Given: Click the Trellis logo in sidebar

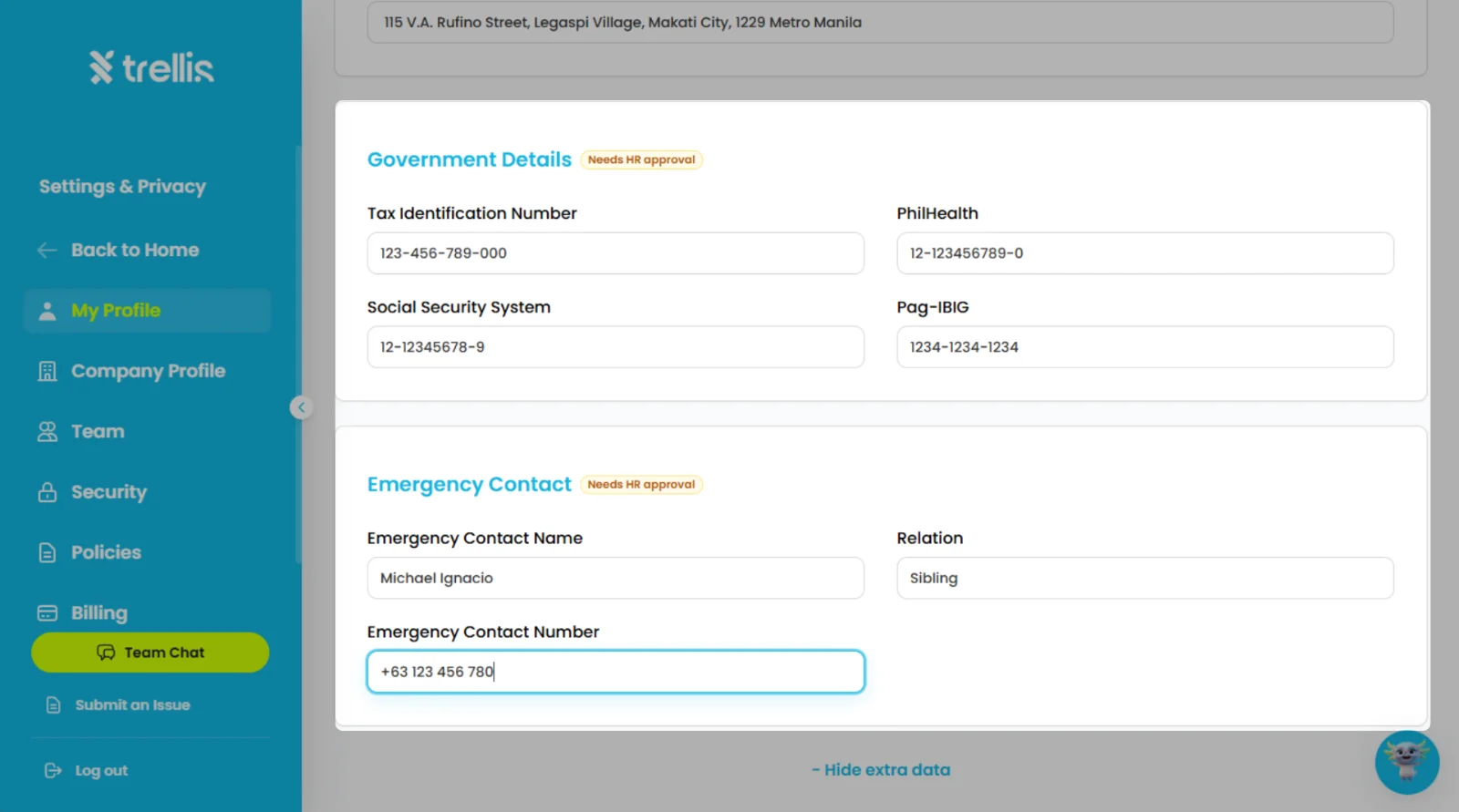Looking at the screenshot, I should (151, 67).
